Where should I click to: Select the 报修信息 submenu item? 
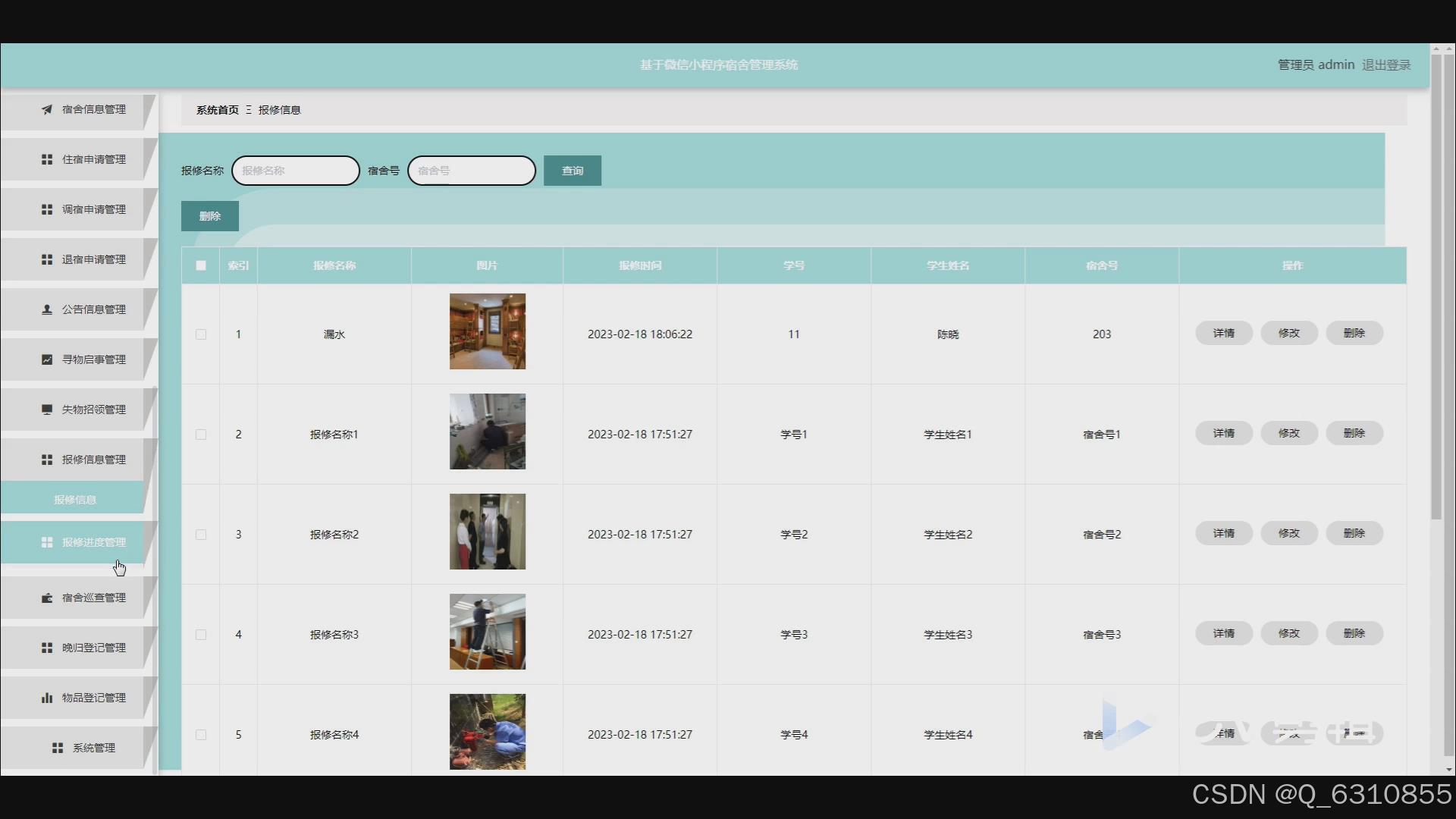74,500
